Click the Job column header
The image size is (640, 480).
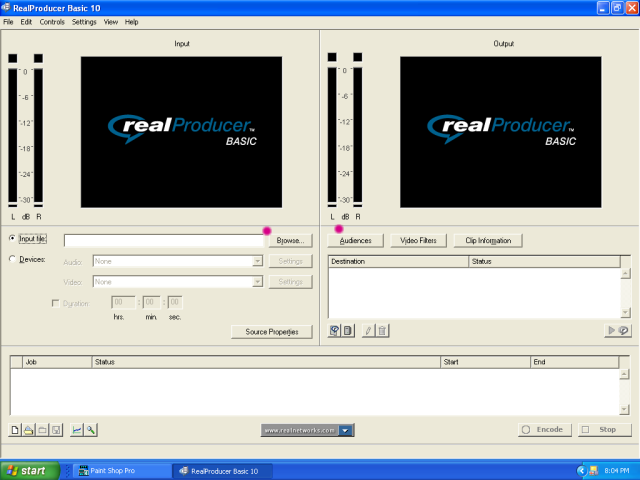[x=57, y=362]
